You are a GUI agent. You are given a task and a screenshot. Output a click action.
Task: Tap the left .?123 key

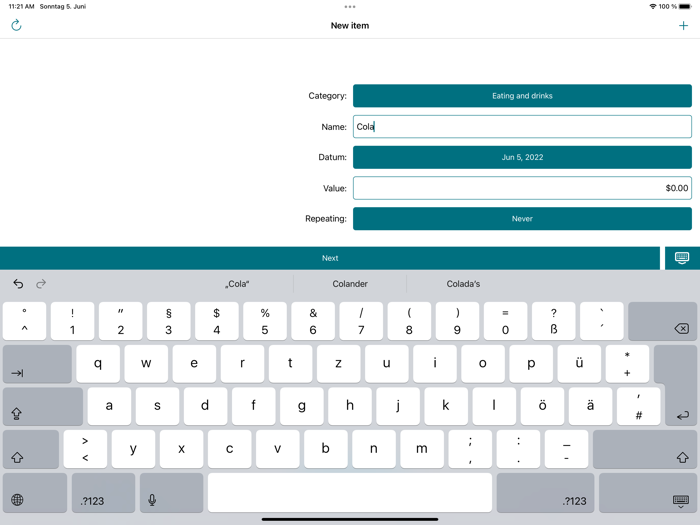click(x=103, y=493)
